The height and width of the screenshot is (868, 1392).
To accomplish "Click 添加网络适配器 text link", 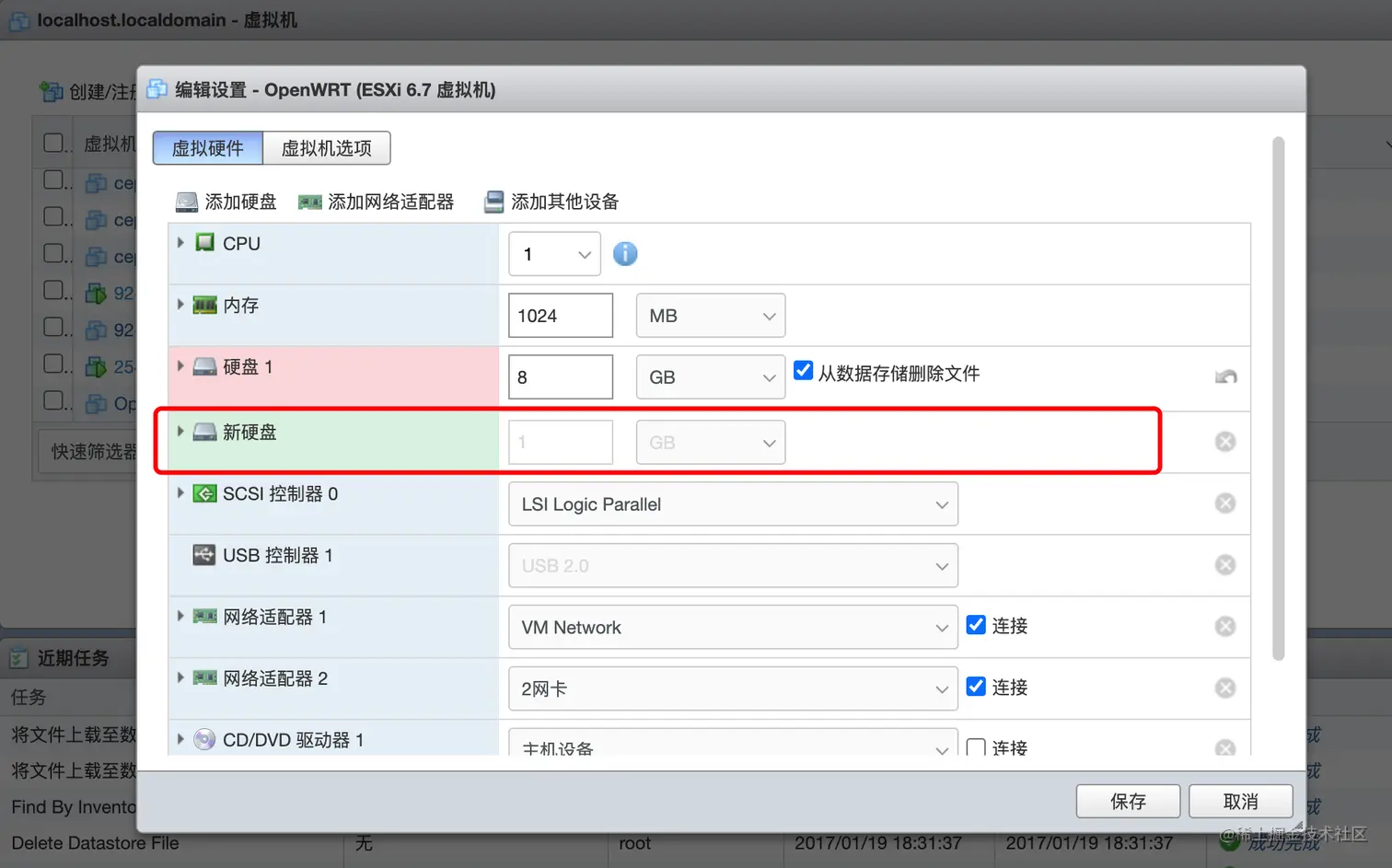I will tap(391, 202).
